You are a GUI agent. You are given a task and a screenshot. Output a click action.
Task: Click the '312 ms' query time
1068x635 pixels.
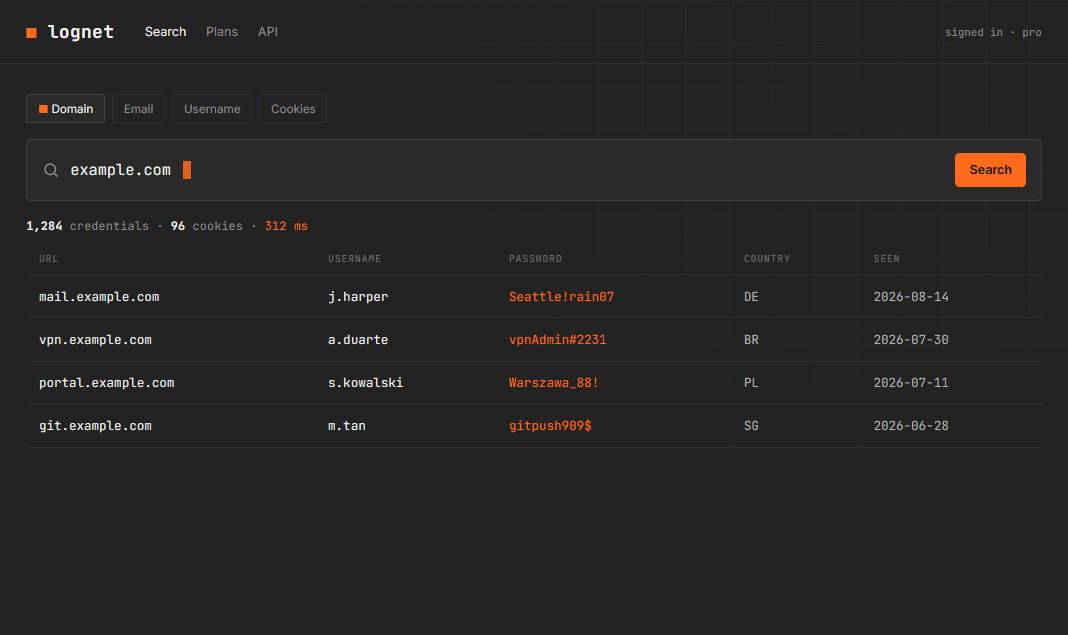click(x=286, y=226)
